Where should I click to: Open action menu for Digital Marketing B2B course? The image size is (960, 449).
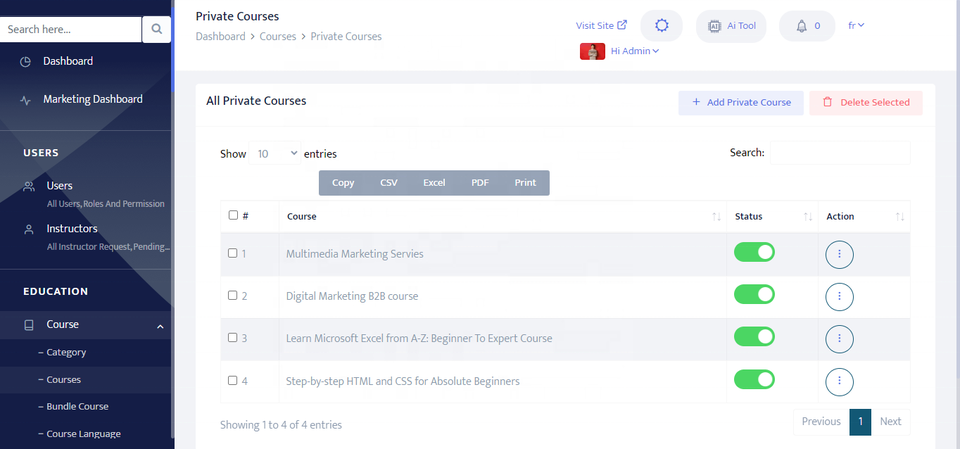[839, 296]
